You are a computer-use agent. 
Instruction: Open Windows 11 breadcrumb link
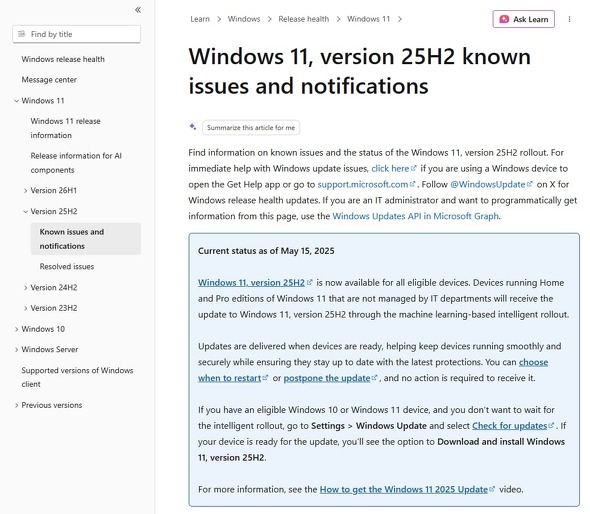pos(368,19)
